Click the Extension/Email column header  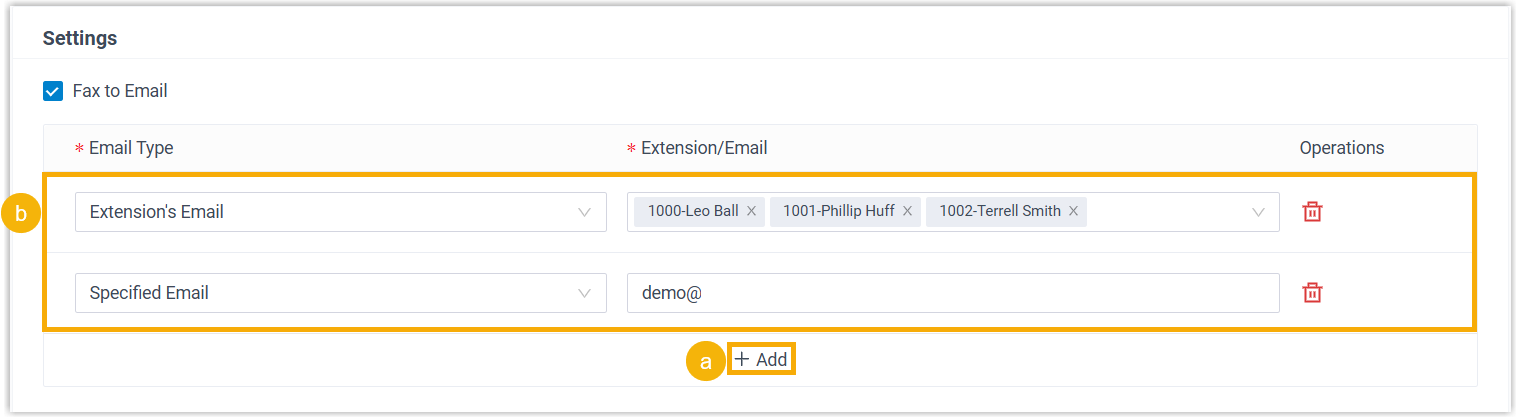703,148
